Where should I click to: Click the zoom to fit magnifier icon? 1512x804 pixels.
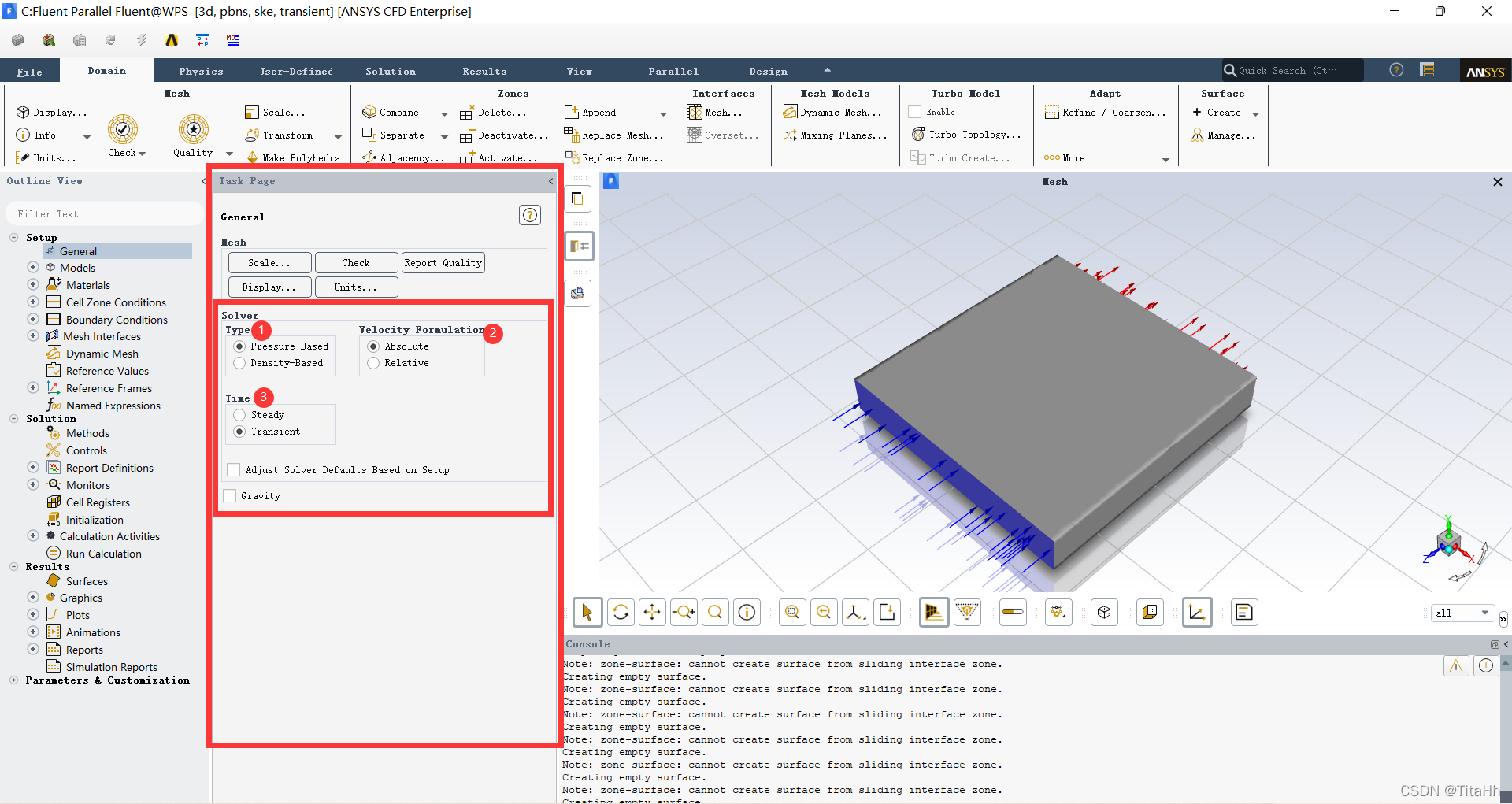click(792, 613)
